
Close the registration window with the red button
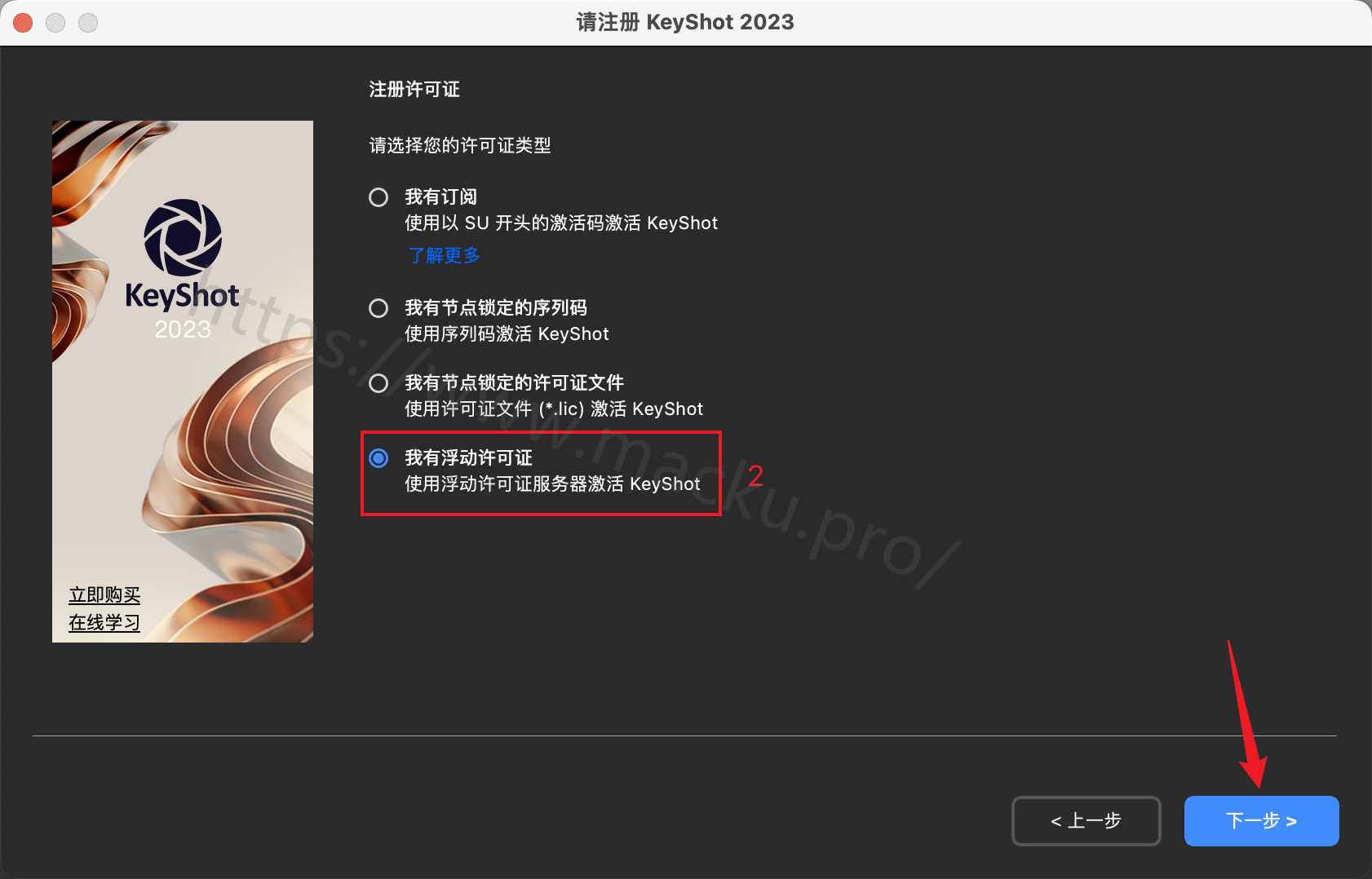(23, 23)
